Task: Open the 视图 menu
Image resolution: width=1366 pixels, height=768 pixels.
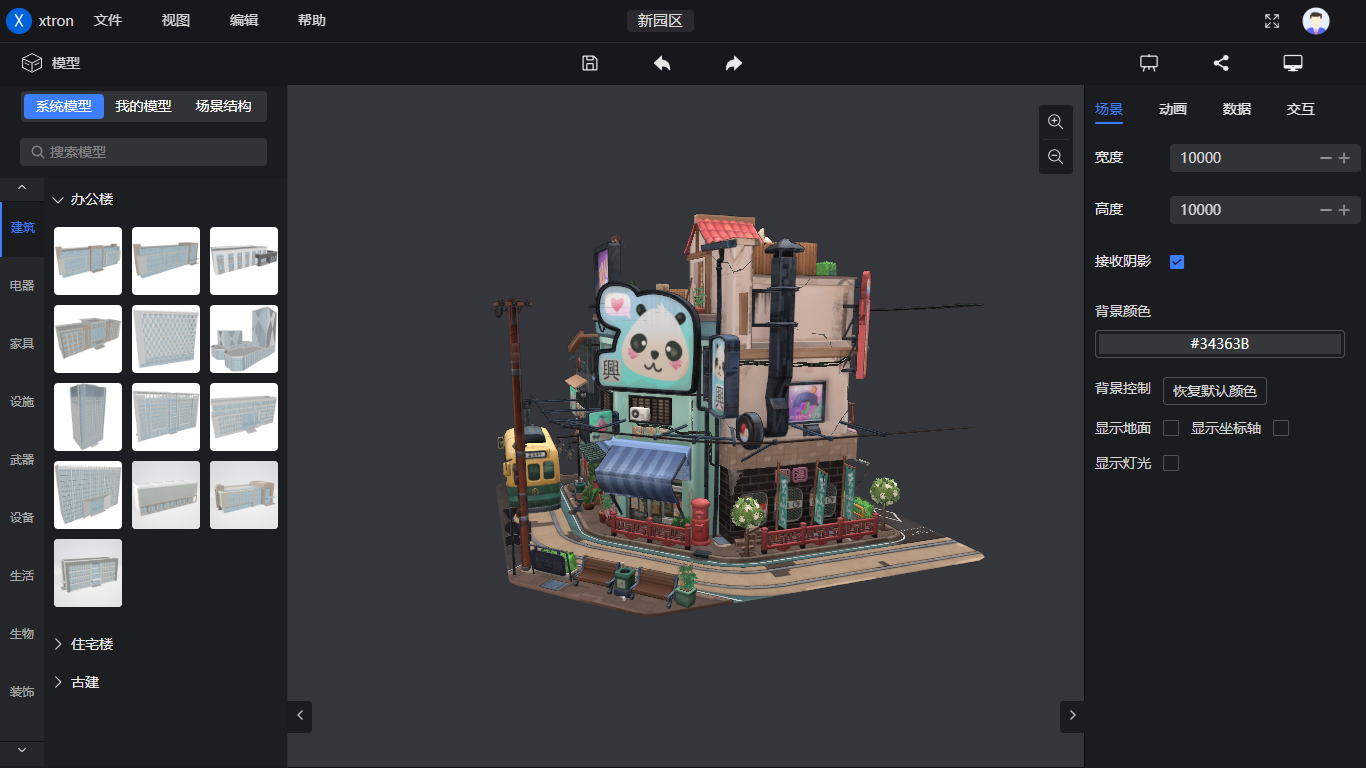Action: [x=176, y=21]
